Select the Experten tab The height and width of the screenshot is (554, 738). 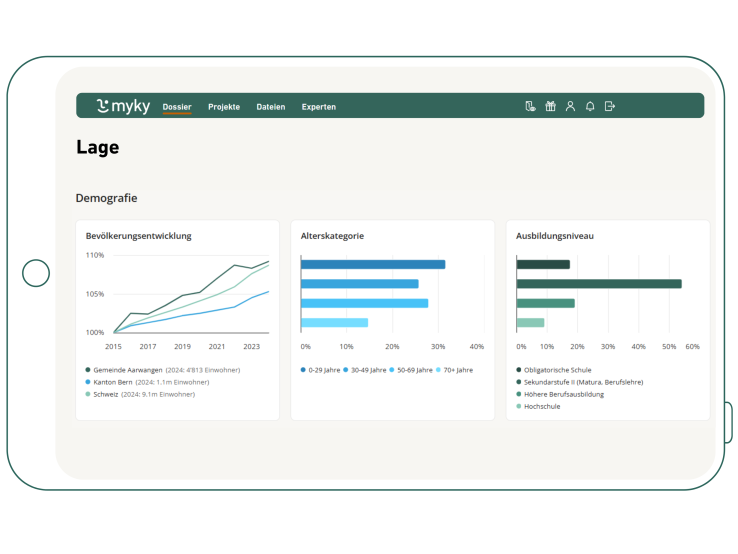coord(319,107)
